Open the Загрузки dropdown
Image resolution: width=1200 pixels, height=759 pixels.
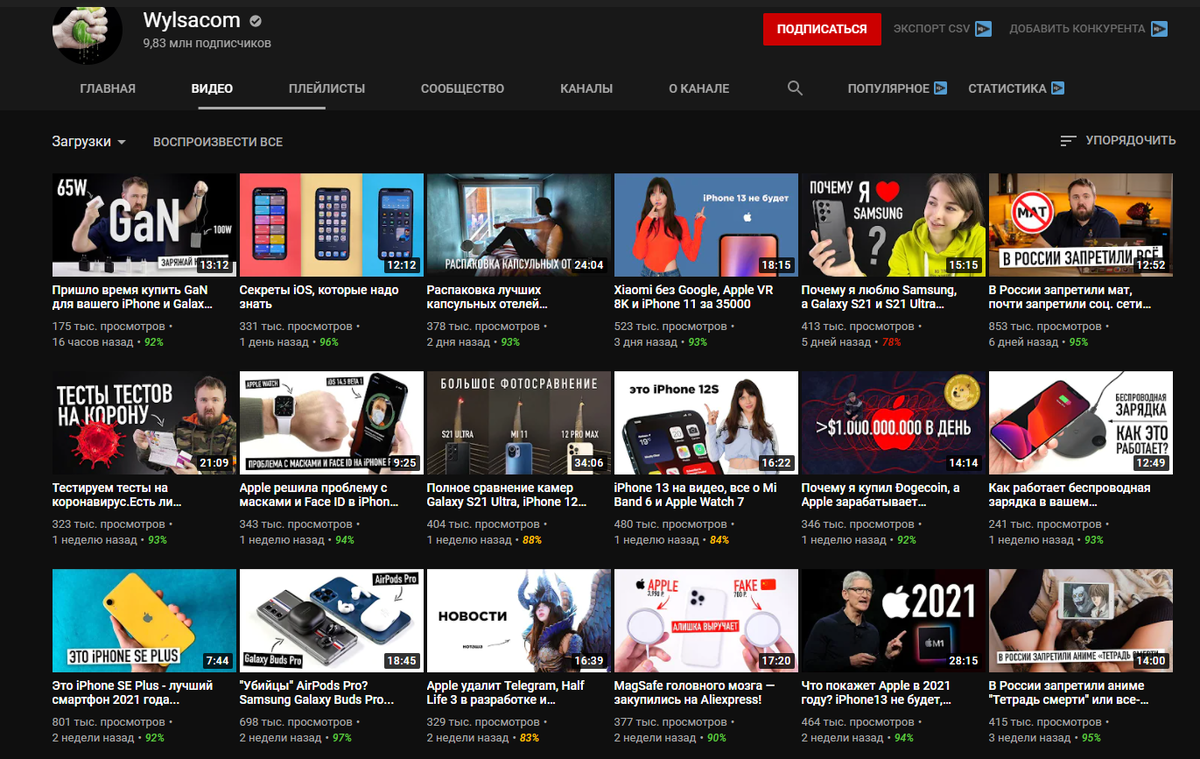tap(89, 142)
